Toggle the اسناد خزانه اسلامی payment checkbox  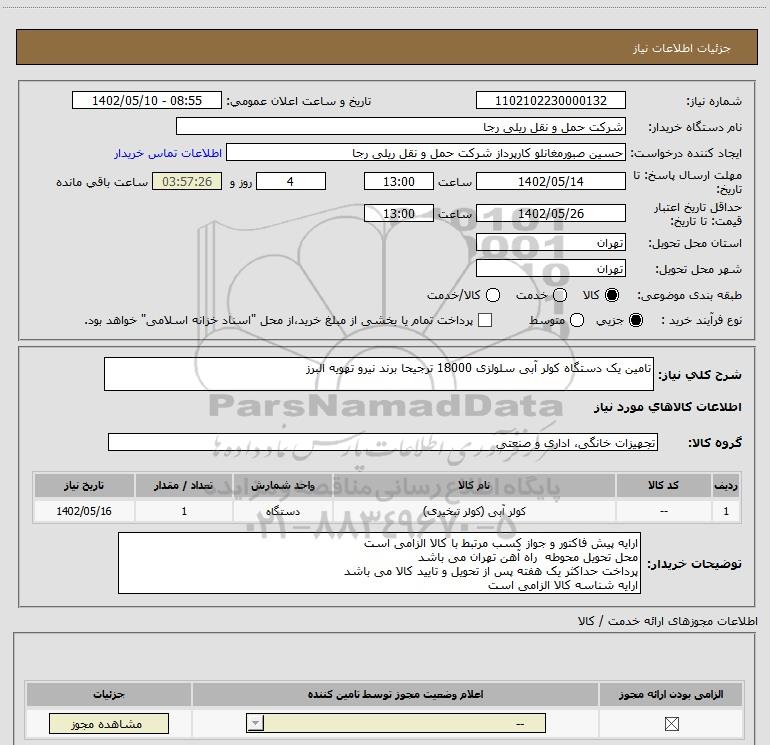click(485, 320)
